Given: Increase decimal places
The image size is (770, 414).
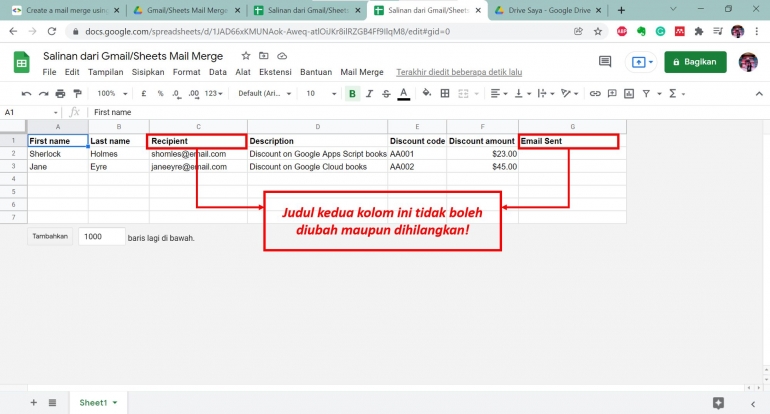Looking at the screenshot, I should (x=194, y=93).
